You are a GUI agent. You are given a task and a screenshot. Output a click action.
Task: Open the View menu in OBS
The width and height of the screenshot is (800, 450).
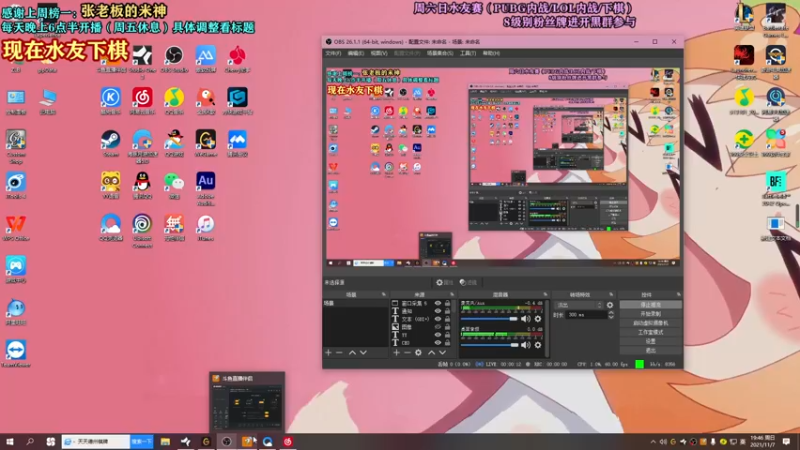click(x=379, y=53)
